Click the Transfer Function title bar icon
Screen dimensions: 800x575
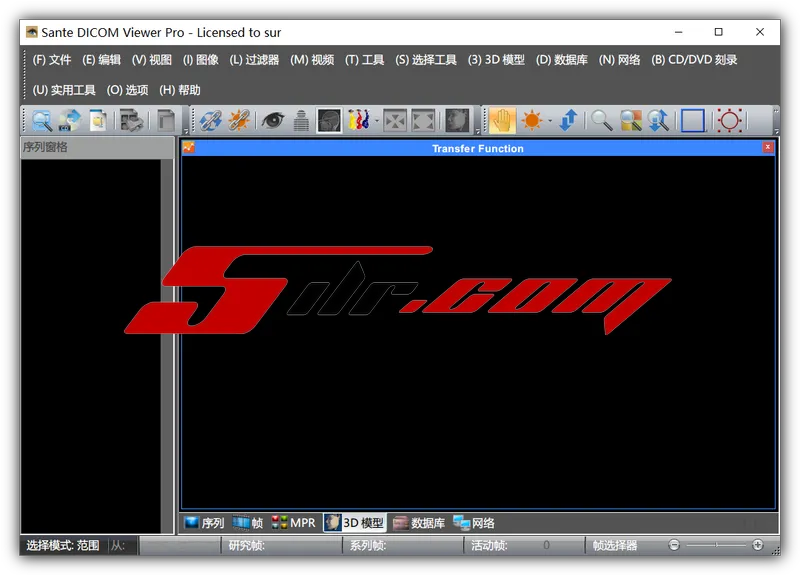189,147
